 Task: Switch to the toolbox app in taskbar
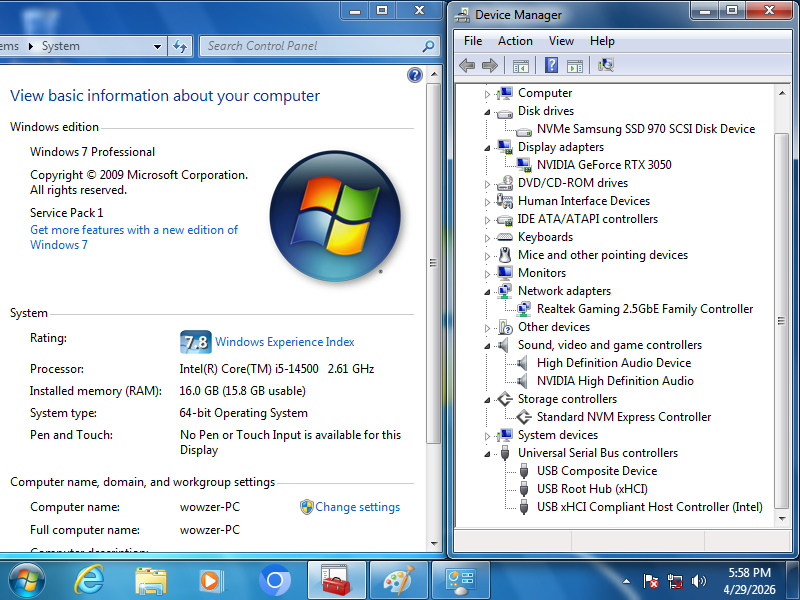(x=336, y=580)
